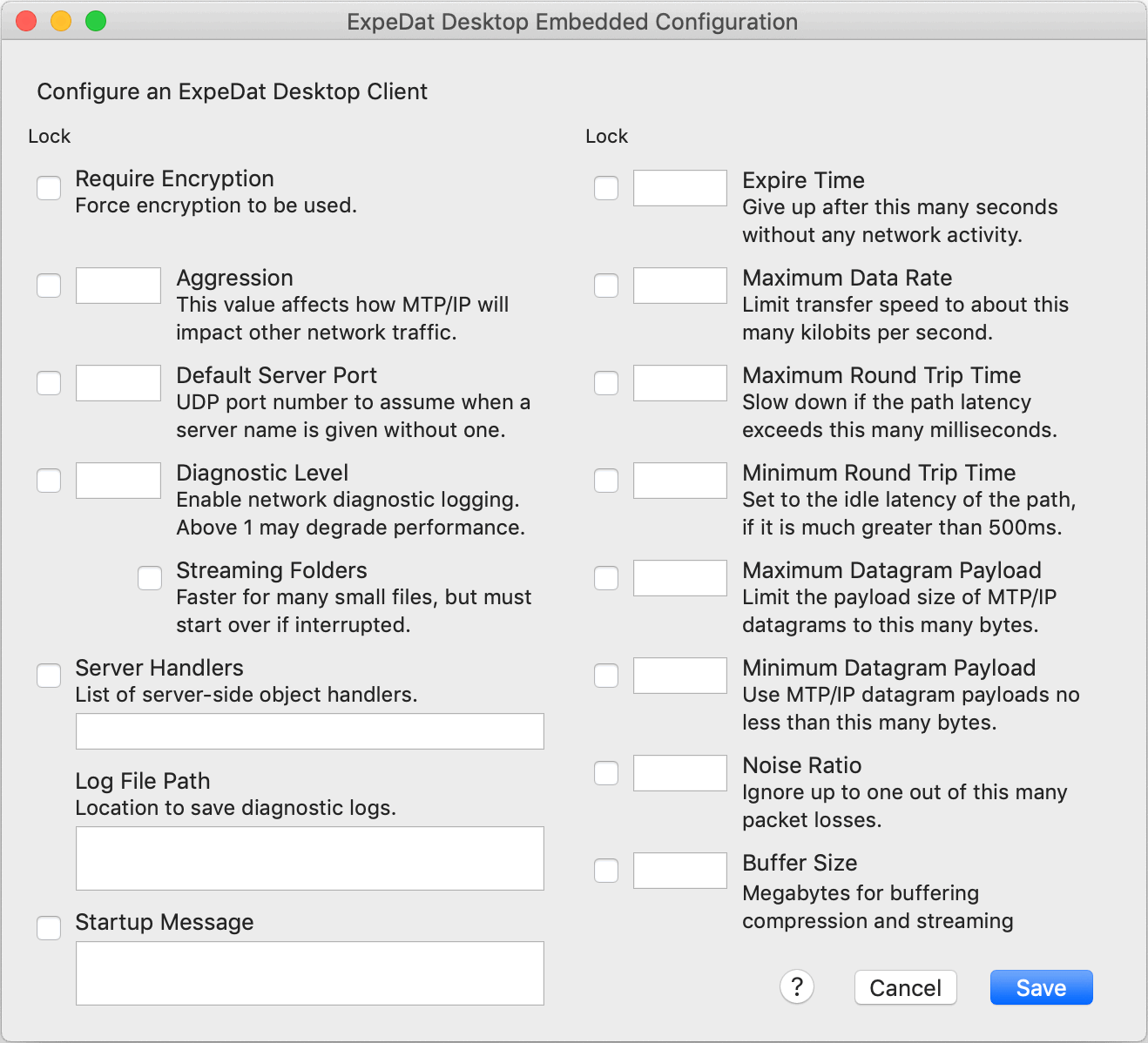
Task: Lock the Aggression setting
Action: click(x=49, y=286)
